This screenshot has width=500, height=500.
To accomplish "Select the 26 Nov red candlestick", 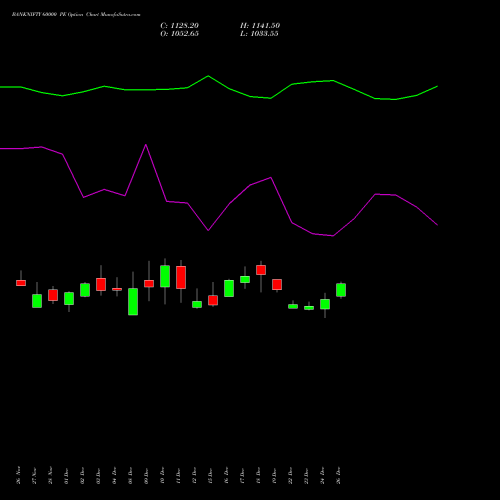I will [x=21, y=283].
